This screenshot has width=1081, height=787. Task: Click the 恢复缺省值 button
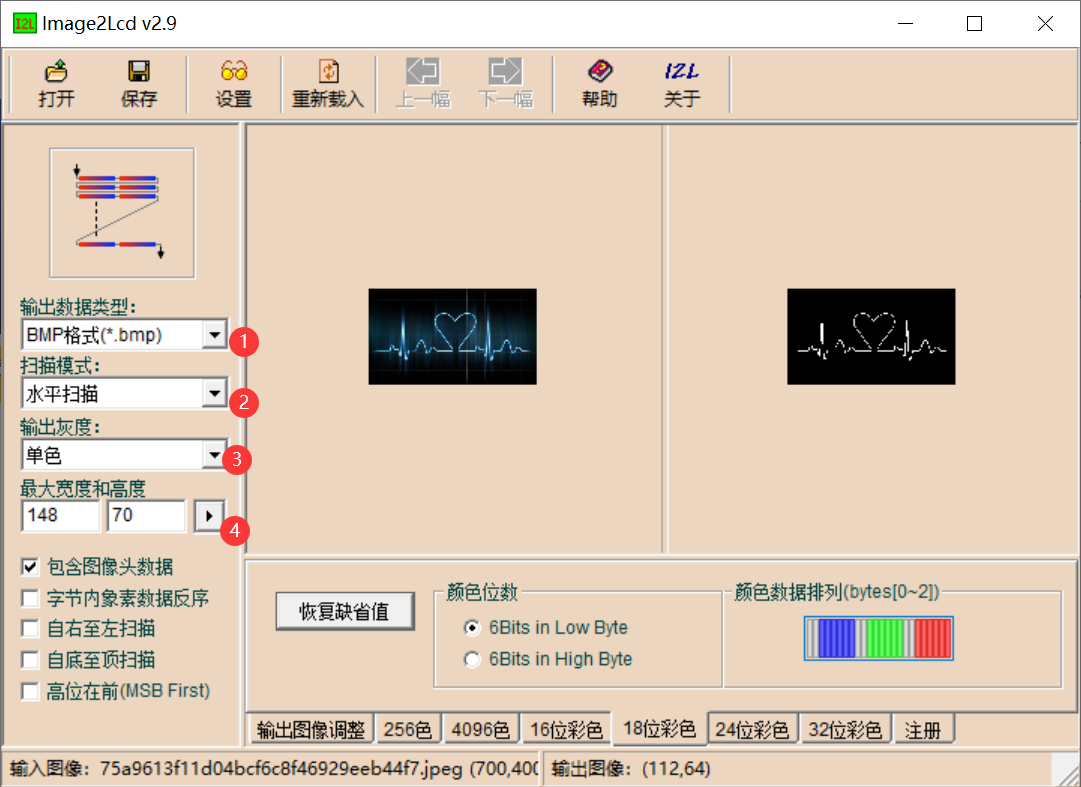pyautogui.click(x=345, y=611)
